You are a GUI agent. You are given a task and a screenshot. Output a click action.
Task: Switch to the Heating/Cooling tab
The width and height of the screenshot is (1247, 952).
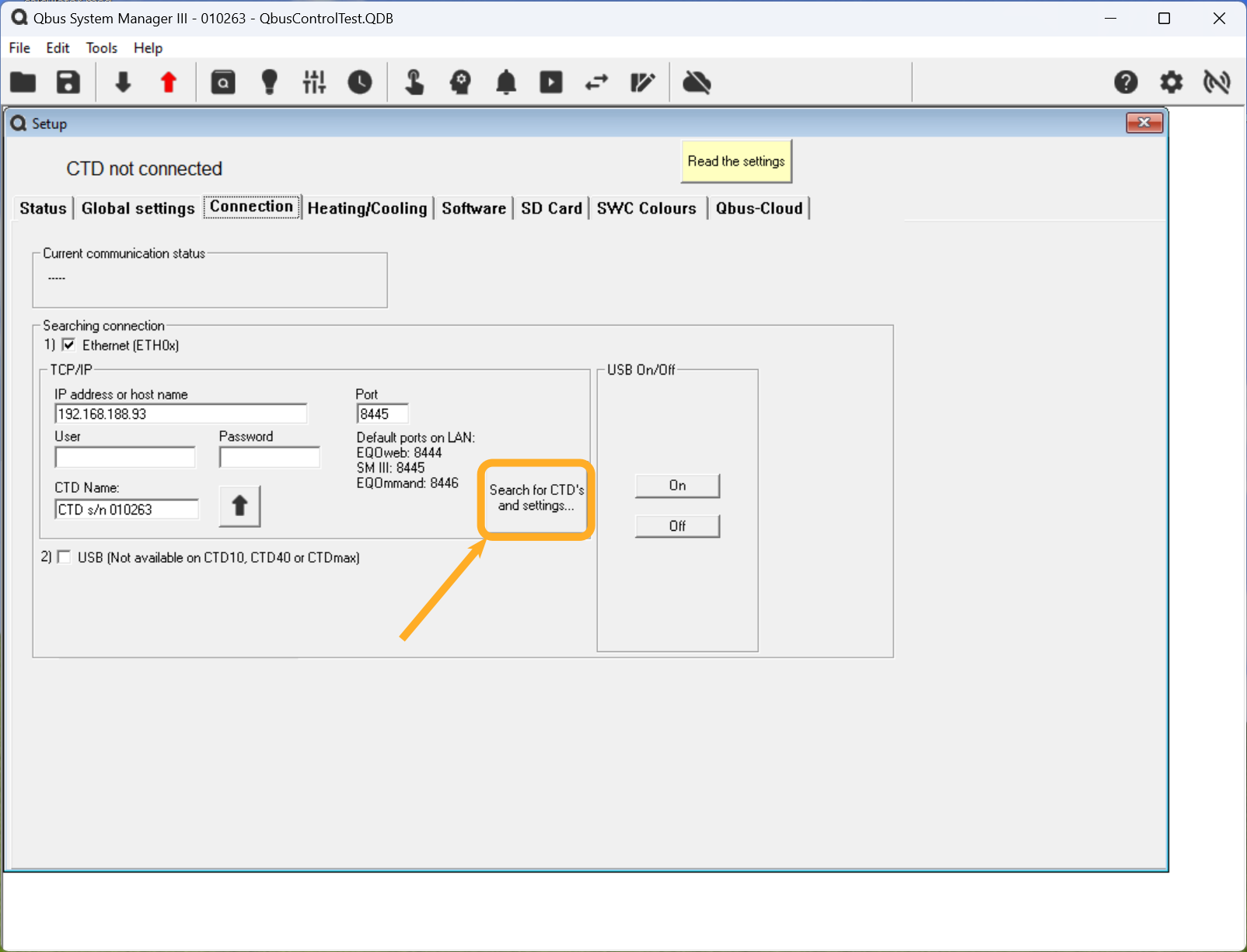(x=367, y=208)
